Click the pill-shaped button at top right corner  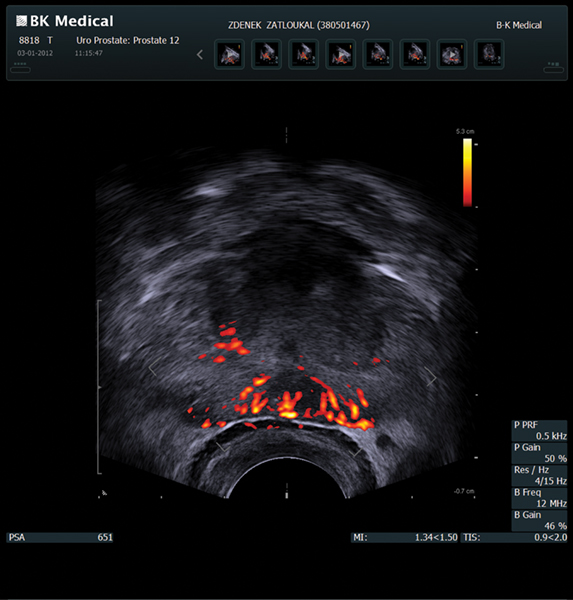(553, 70)
